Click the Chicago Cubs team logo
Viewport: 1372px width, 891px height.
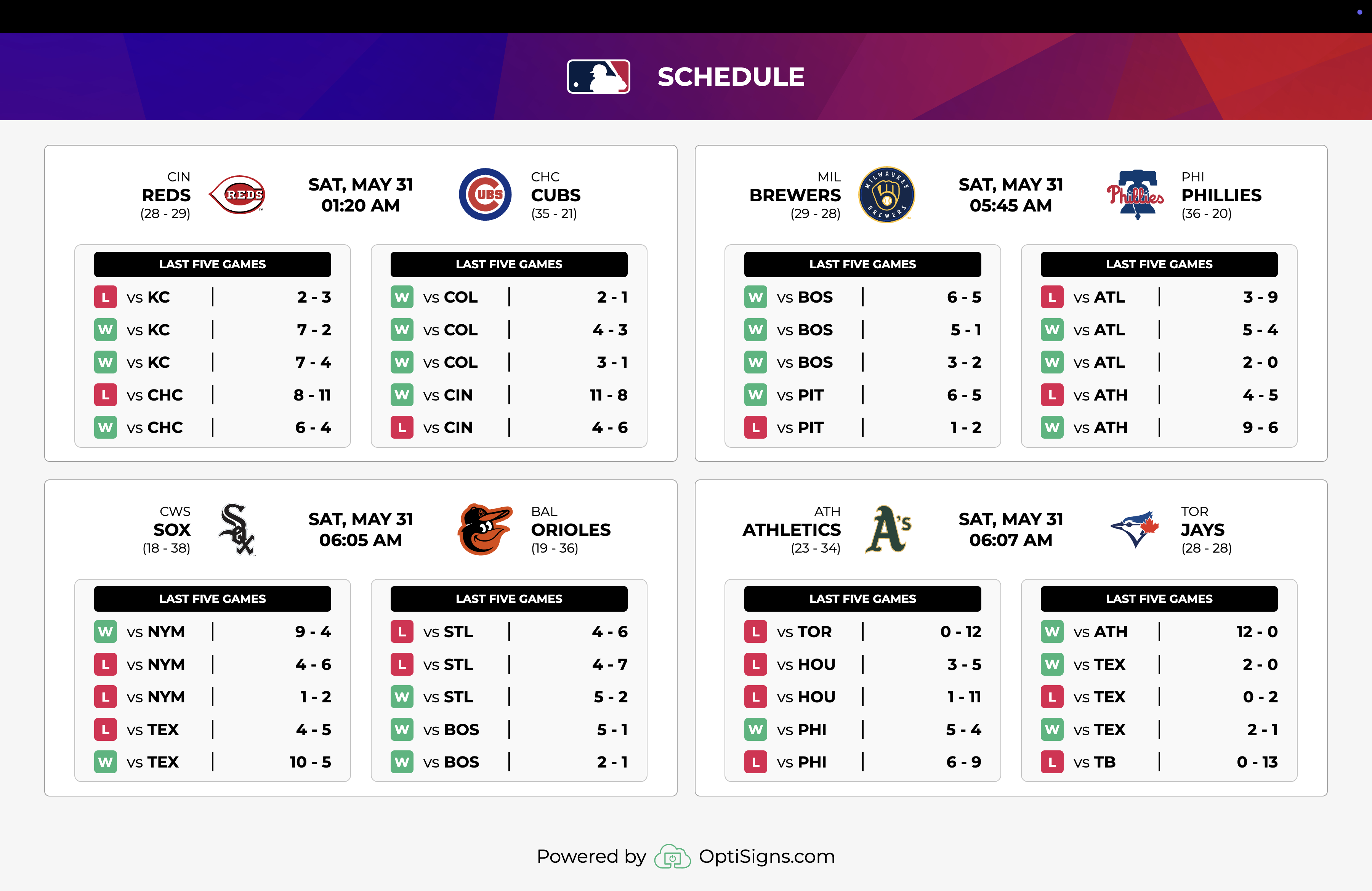pyautogui.click(x=485, y=195)
